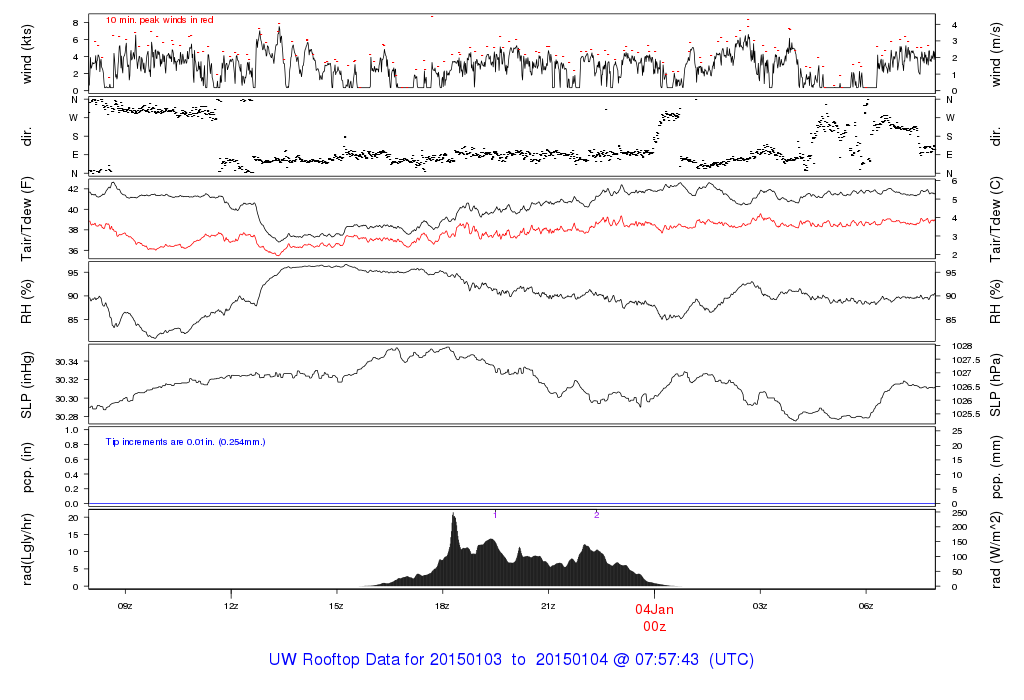This screenshot has width=1024, height=700.
Task: Click the RH (%) left axis label
Action: pos(27,302)
